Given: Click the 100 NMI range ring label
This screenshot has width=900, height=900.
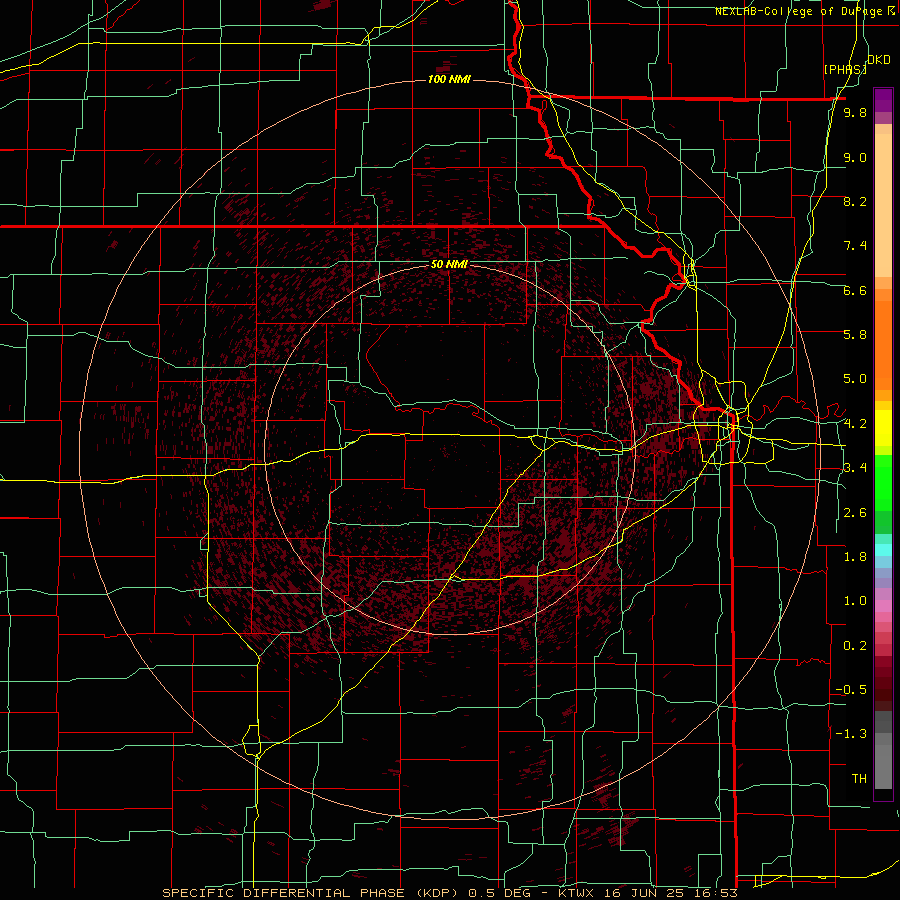Looking at the screenshot, I should [x=449, y=79].
